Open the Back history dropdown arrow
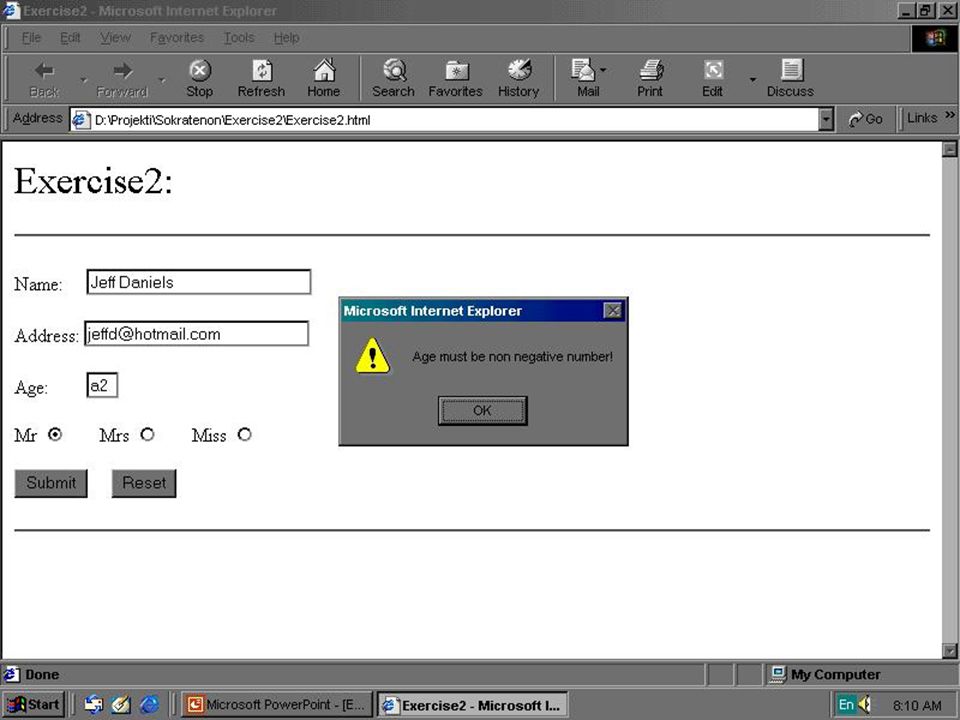The width and height of the screenshot is (960, 720). click(x=83, y=80)
